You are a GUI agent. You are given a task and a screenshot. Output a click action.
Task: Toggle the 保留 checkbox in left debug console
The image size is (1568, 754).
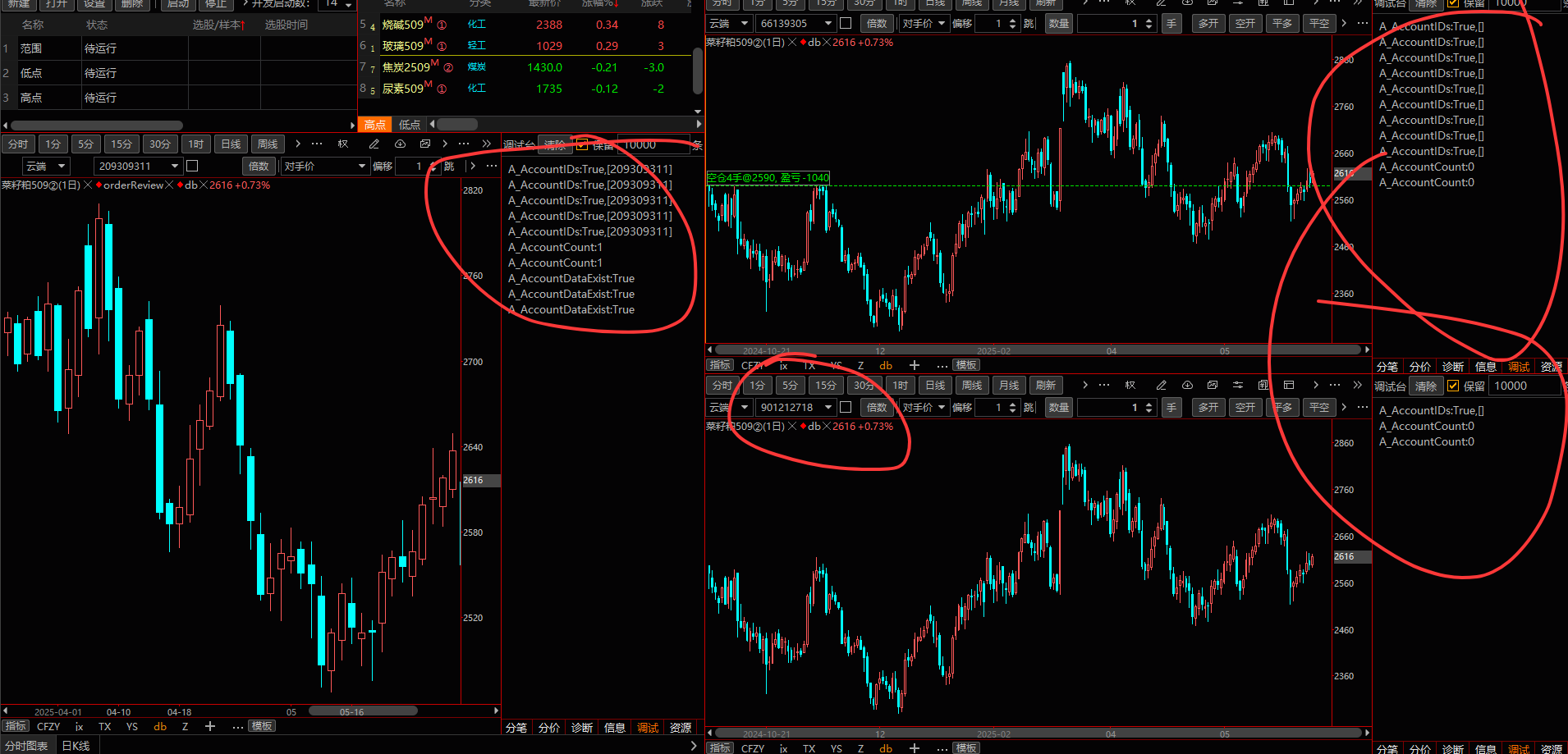click(x=582, y=144)
